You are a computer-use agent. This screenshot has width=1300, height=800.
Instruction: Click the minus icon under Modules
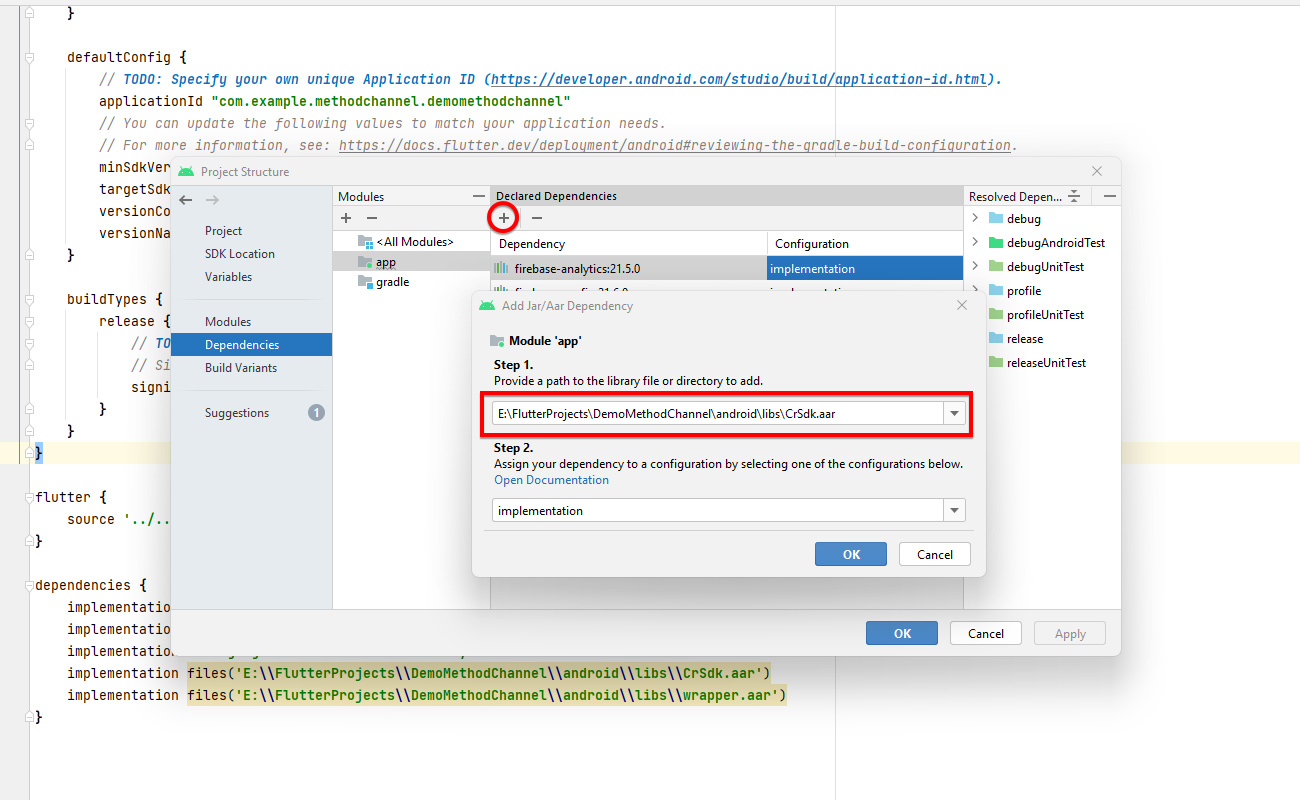point(371,218)
